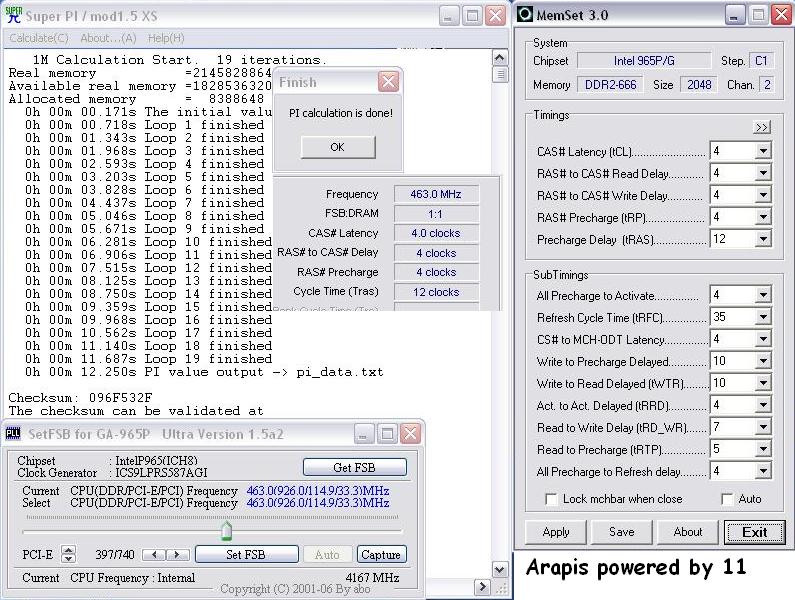Screen dimensions: 795x600
Task: Click OK in the Finish dialog
Action: point(338,147)
